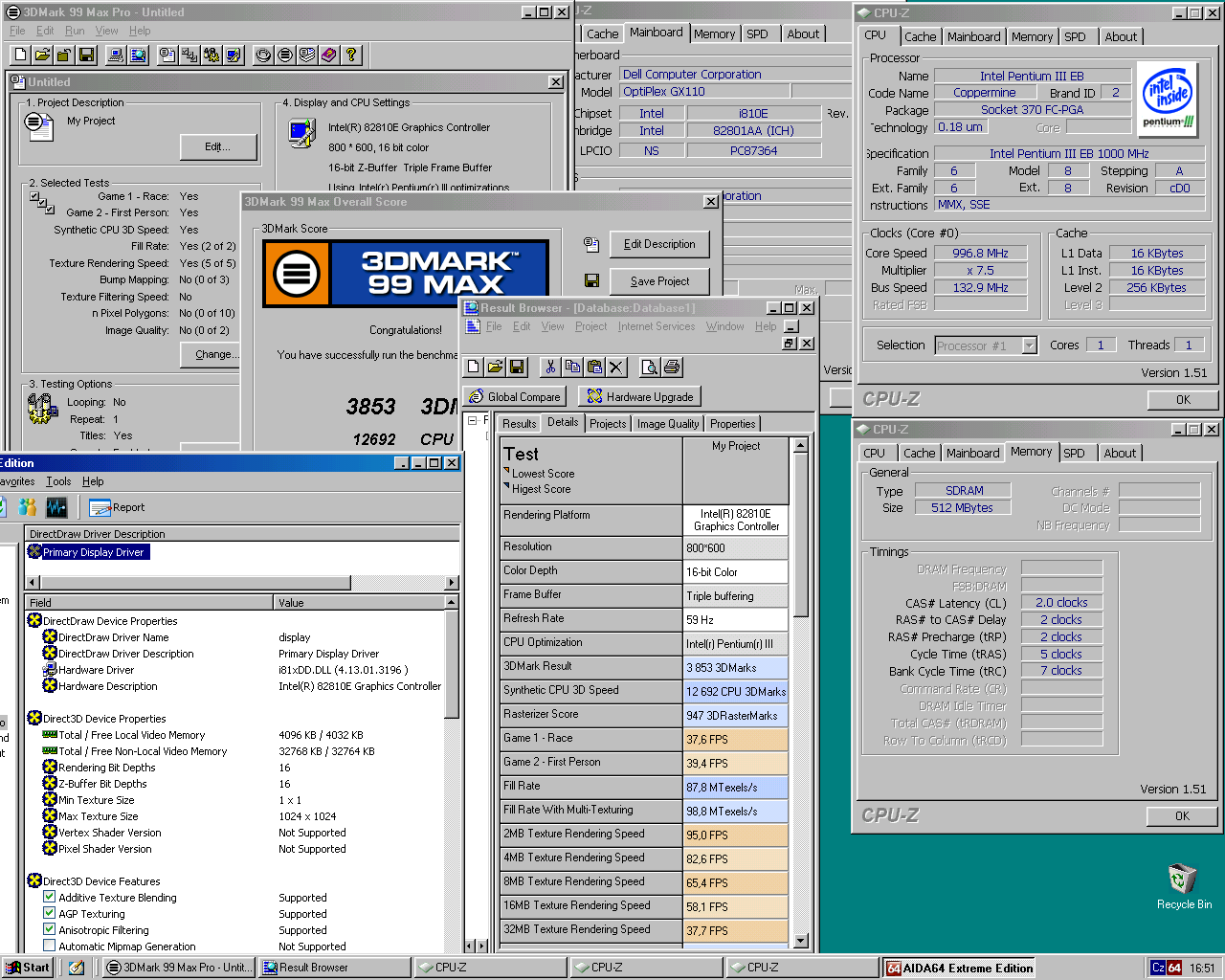Click the Cut scissors icon in Result Browser
The width and height of the screenshot is (1225, 980).
(x=550, y=367)
